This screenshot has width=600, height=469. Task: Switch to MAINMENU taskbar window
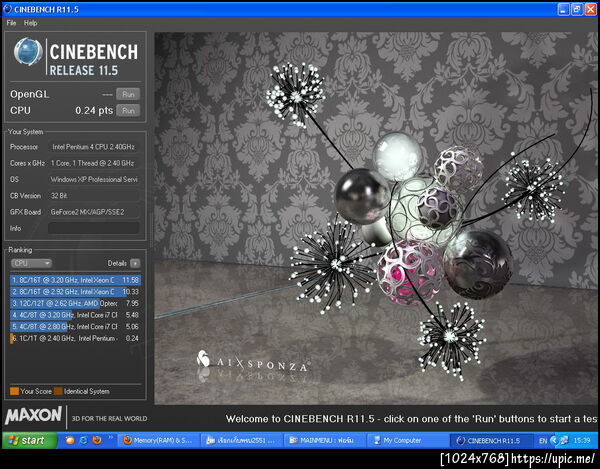tap(324, 441)
